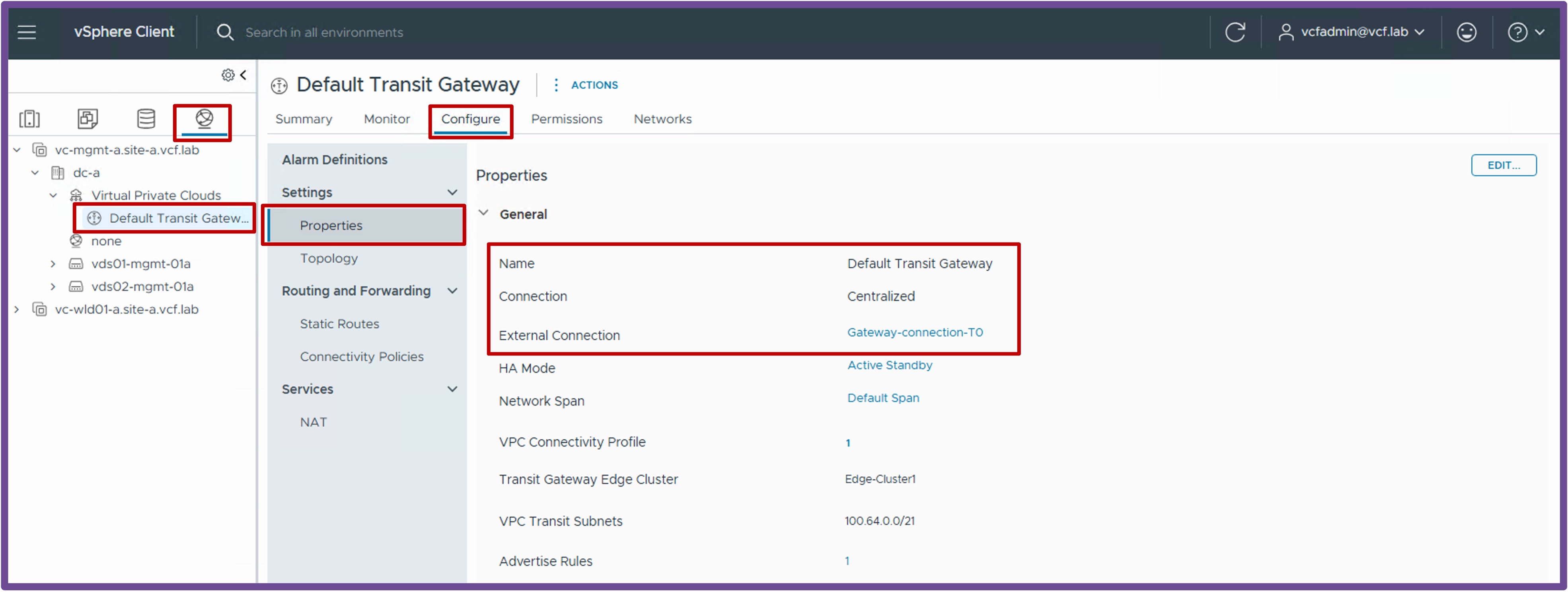
Task: Open the feedback smiley icon
Action: pyautogui.click(x=1467, y=32)
